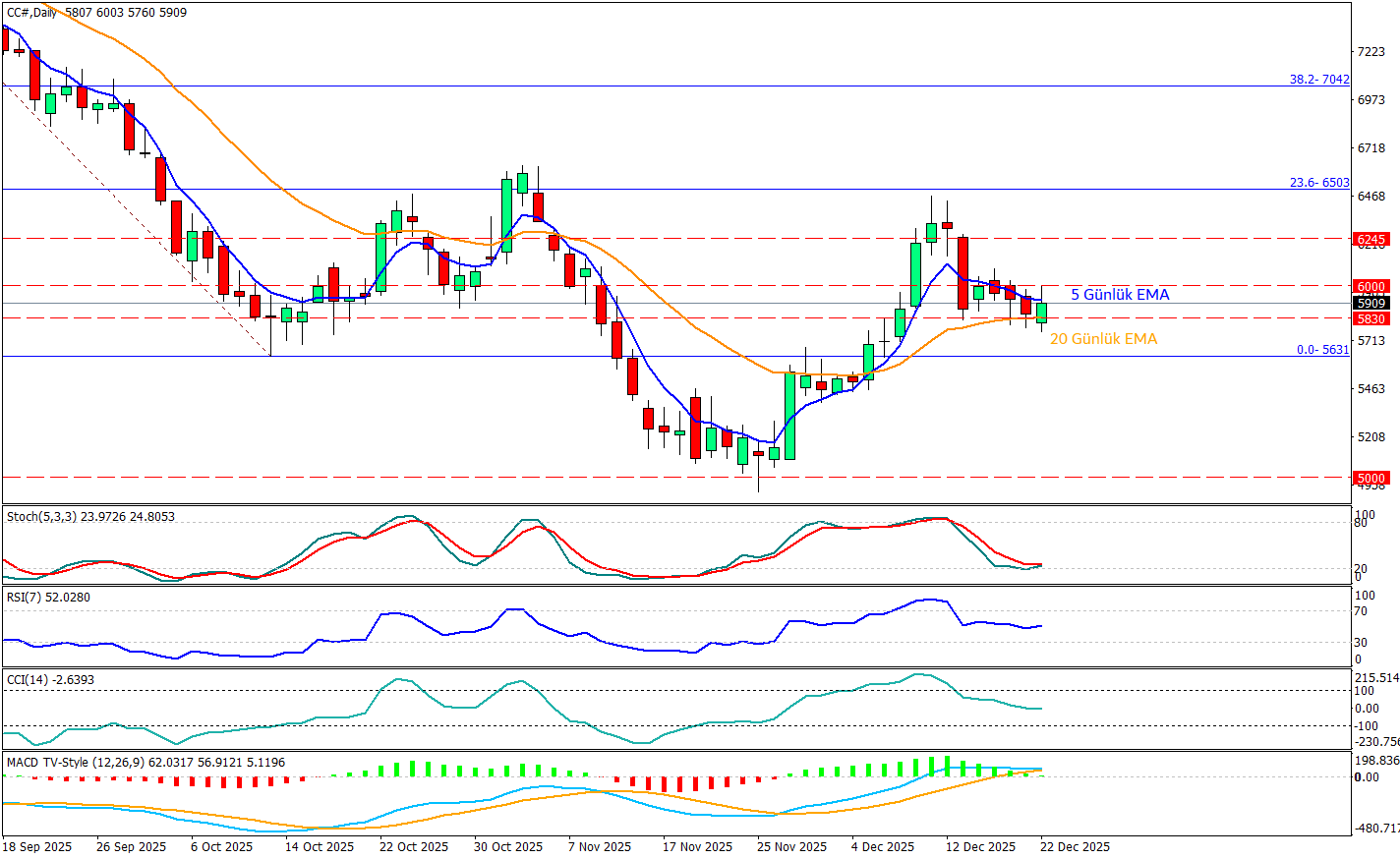Select the red 5830 price level tag
This screenshot has height=859, width=1400.
pyautogui.click(x=1371, y=318)
